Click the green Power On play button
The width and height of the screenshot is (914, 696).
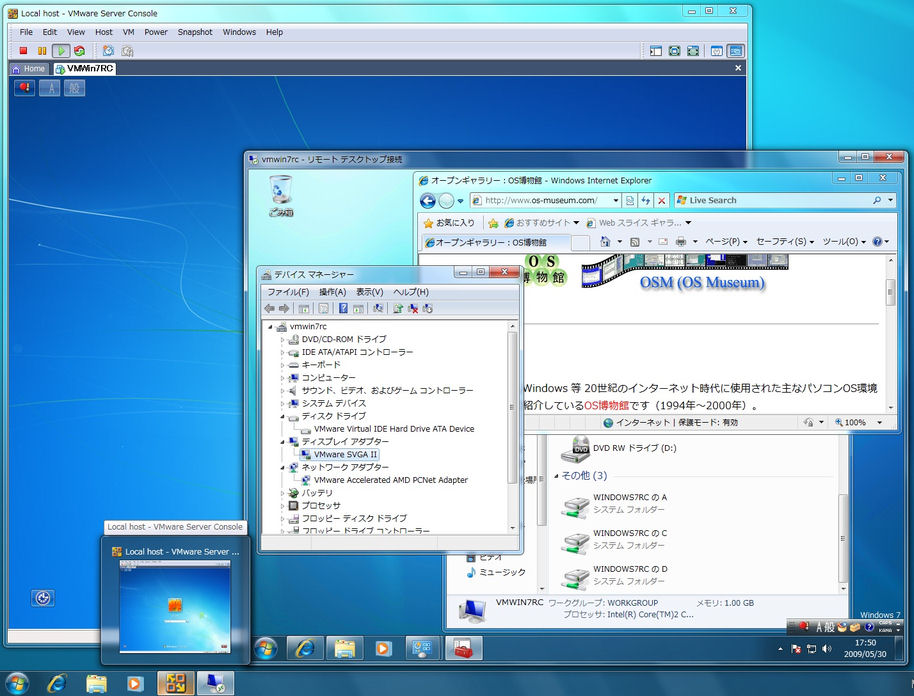[x=61, y=51]
